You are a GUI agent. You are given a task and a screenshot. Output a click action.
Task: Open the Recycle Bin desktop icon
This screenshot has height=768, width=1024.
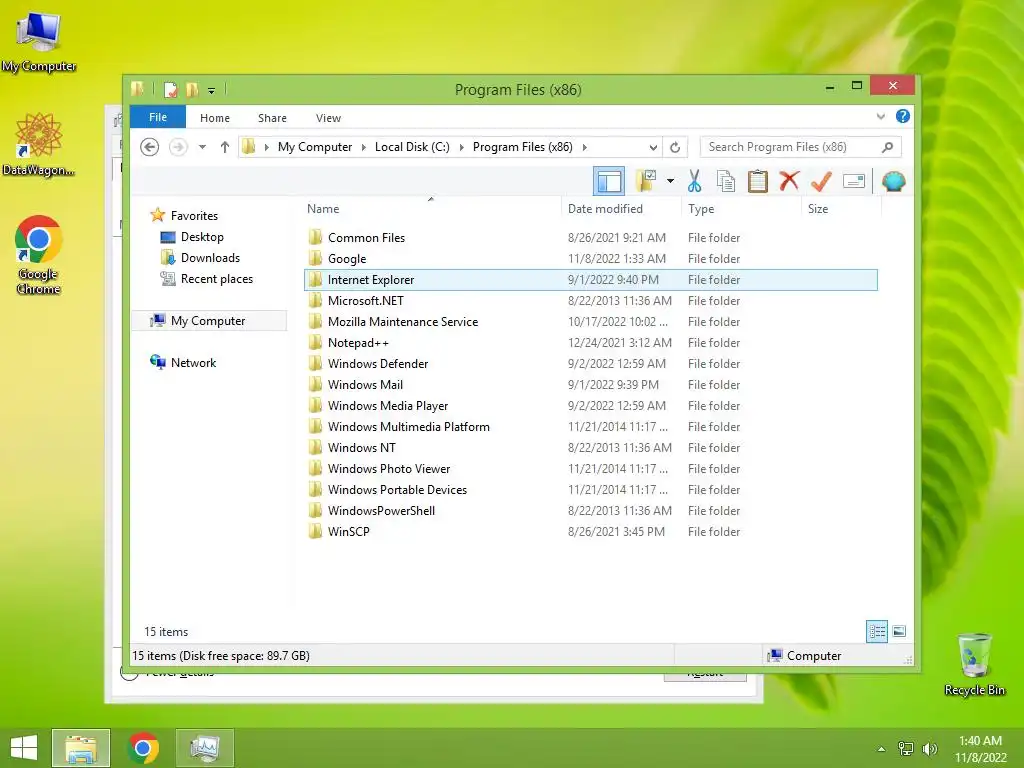[x=974, y=664]
